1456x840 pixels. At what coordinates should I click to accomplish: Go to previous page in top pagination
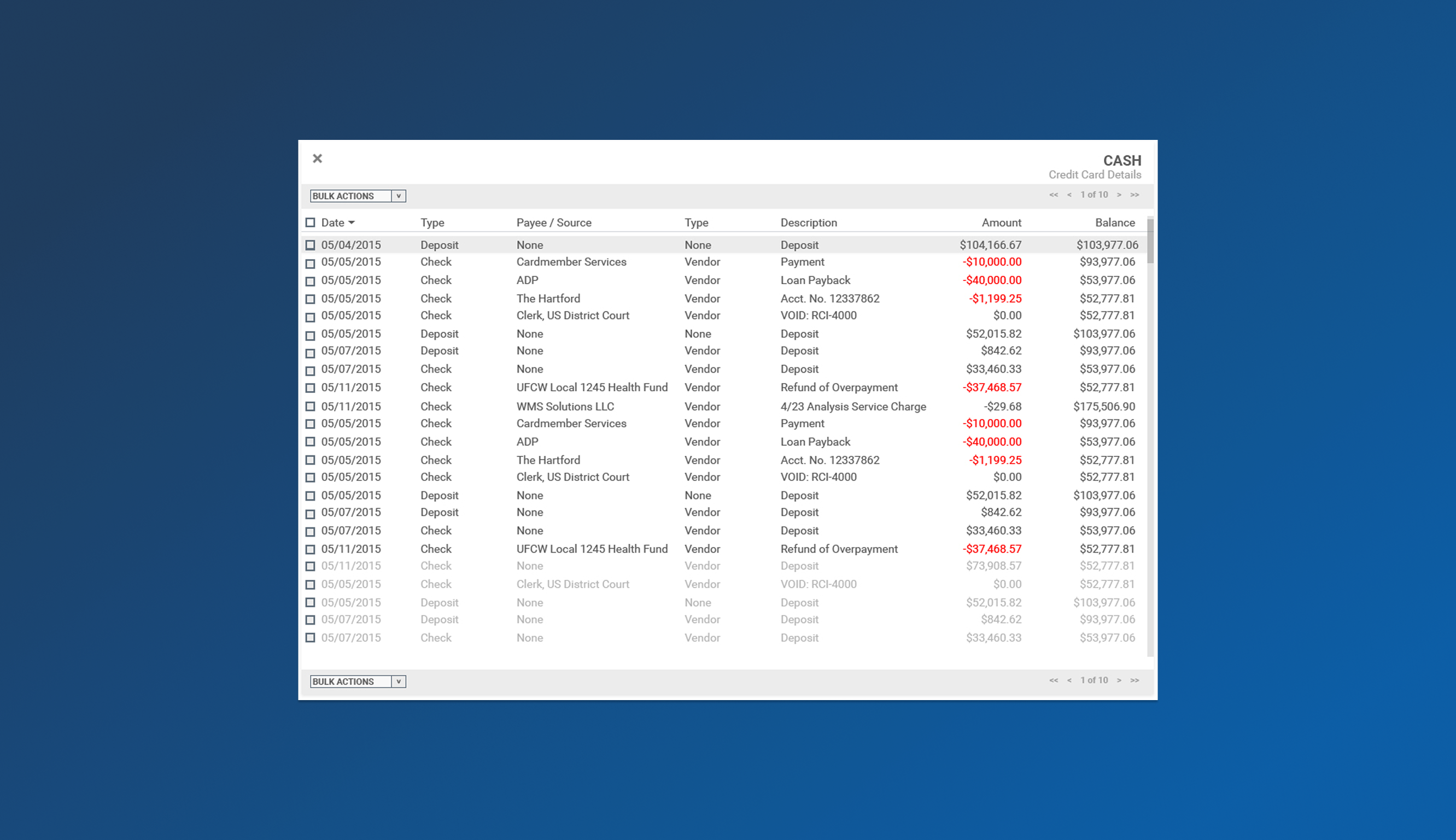point(1069,195)
